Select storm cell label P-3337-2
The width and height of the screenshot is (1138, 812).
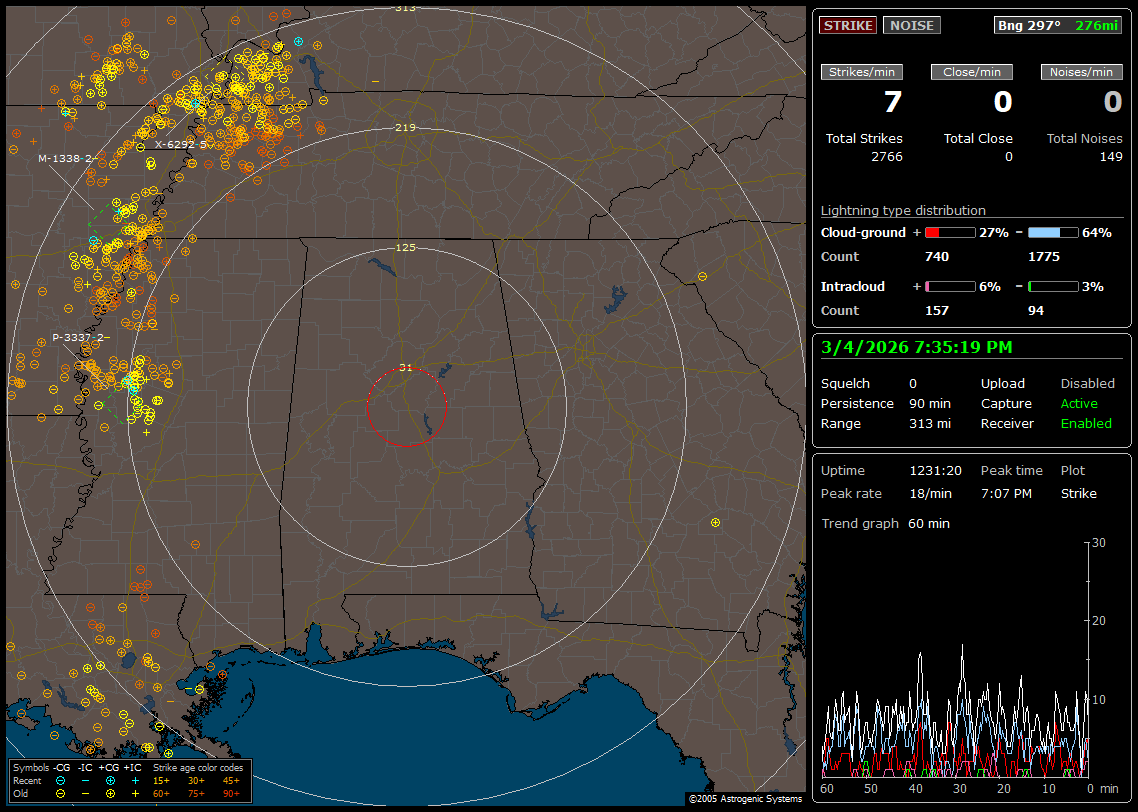tap(80, 338)
